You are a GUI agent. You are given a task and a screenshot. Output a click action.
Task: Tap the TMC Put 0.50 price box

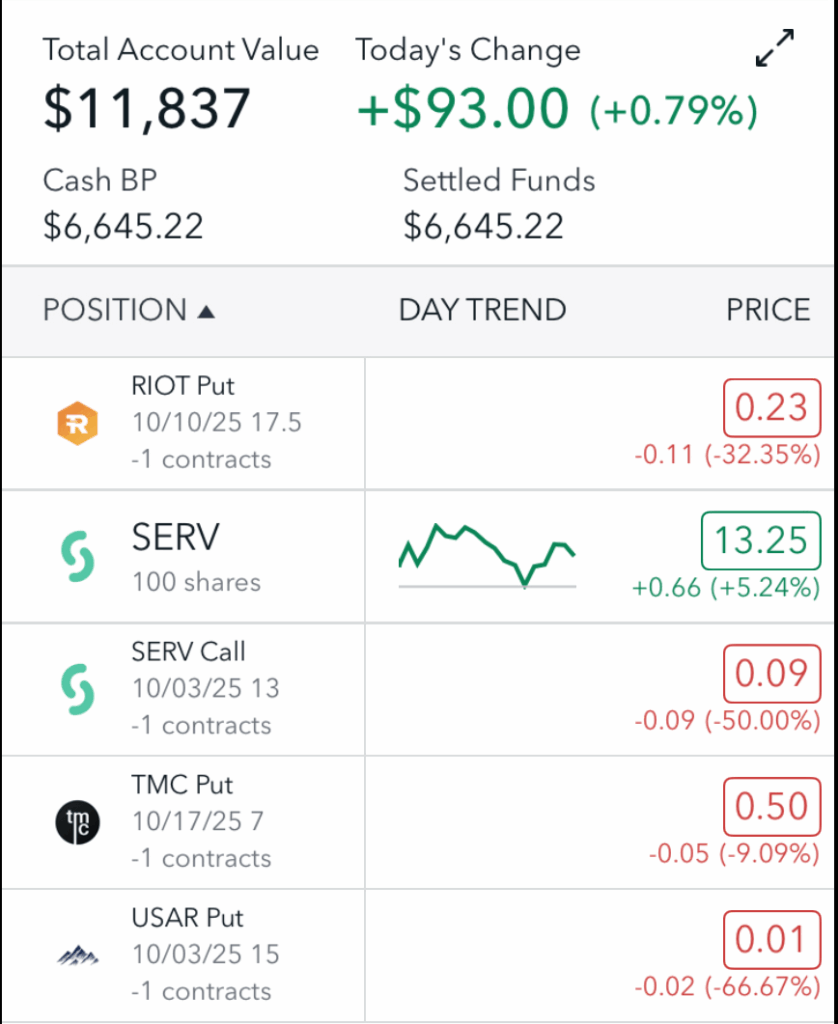point(770,806)
